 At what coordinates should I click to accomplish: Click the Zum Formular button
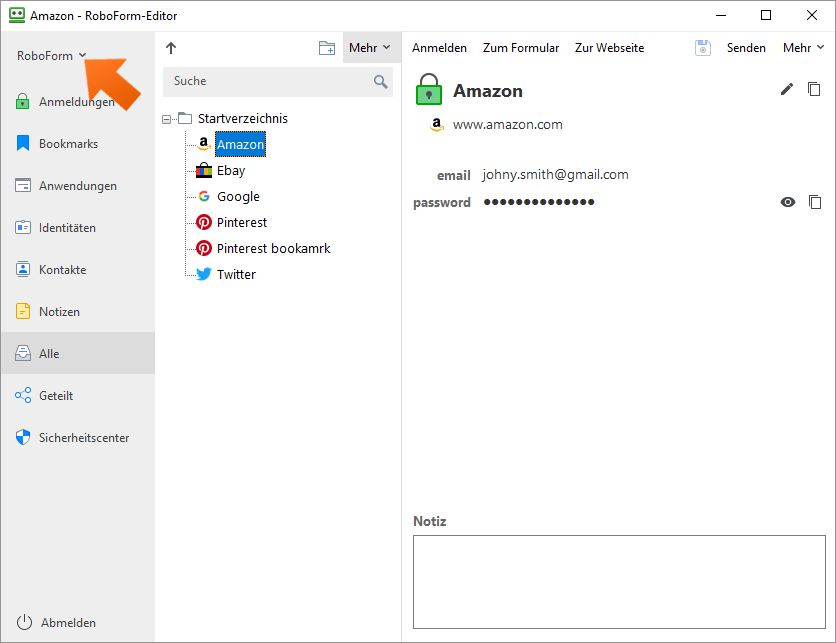pyautogui.click(x=521, y=48)
